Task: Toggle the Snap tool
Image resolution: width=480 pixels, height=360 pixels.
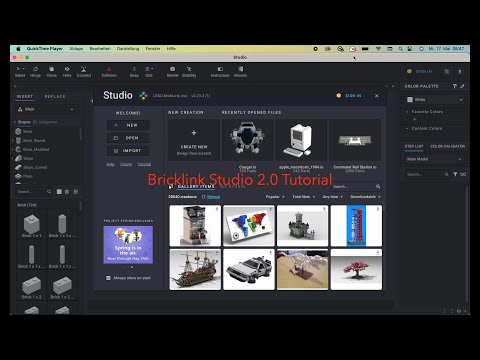Action: point(134,71)
